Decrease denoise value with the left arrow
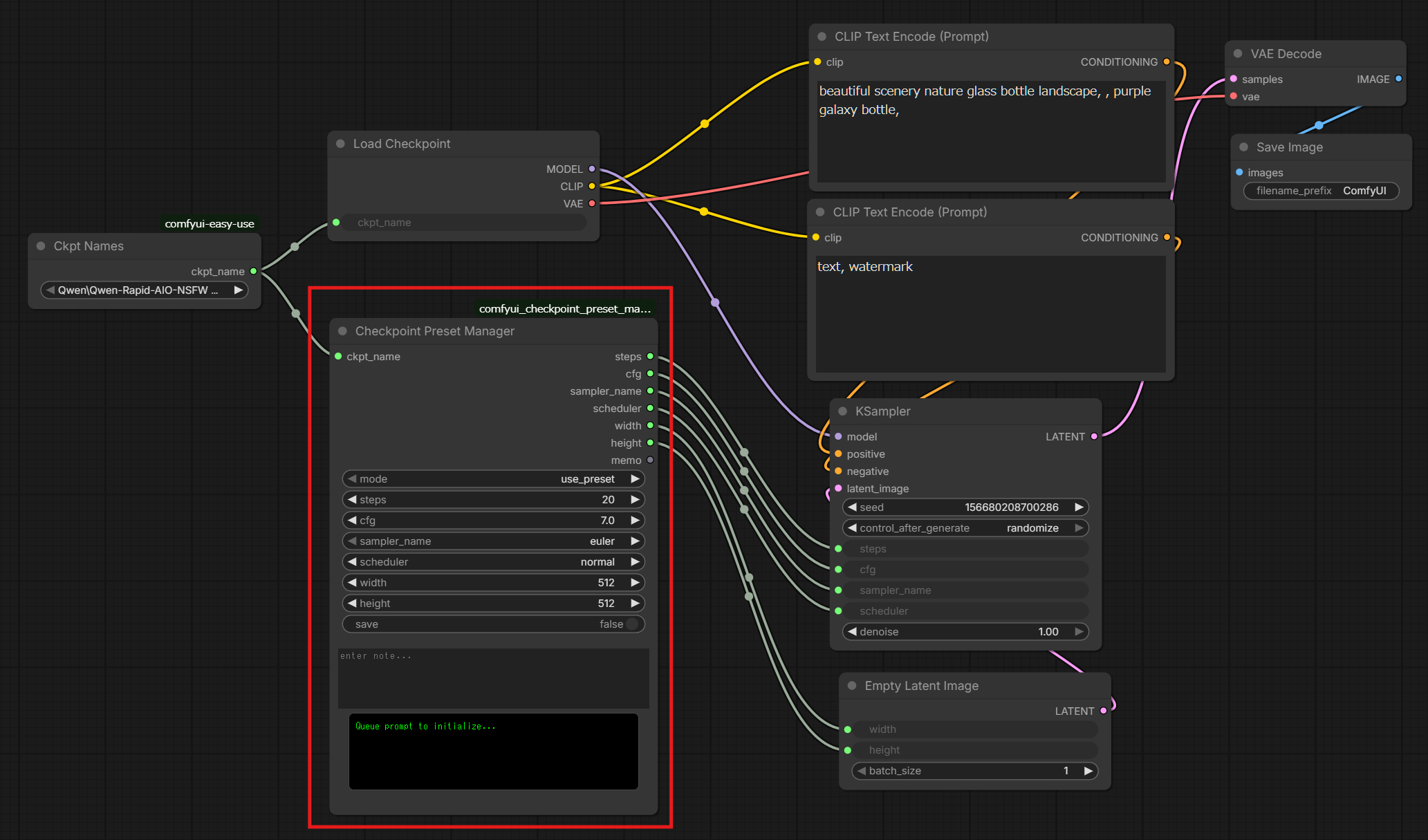 tap(852, 632)
